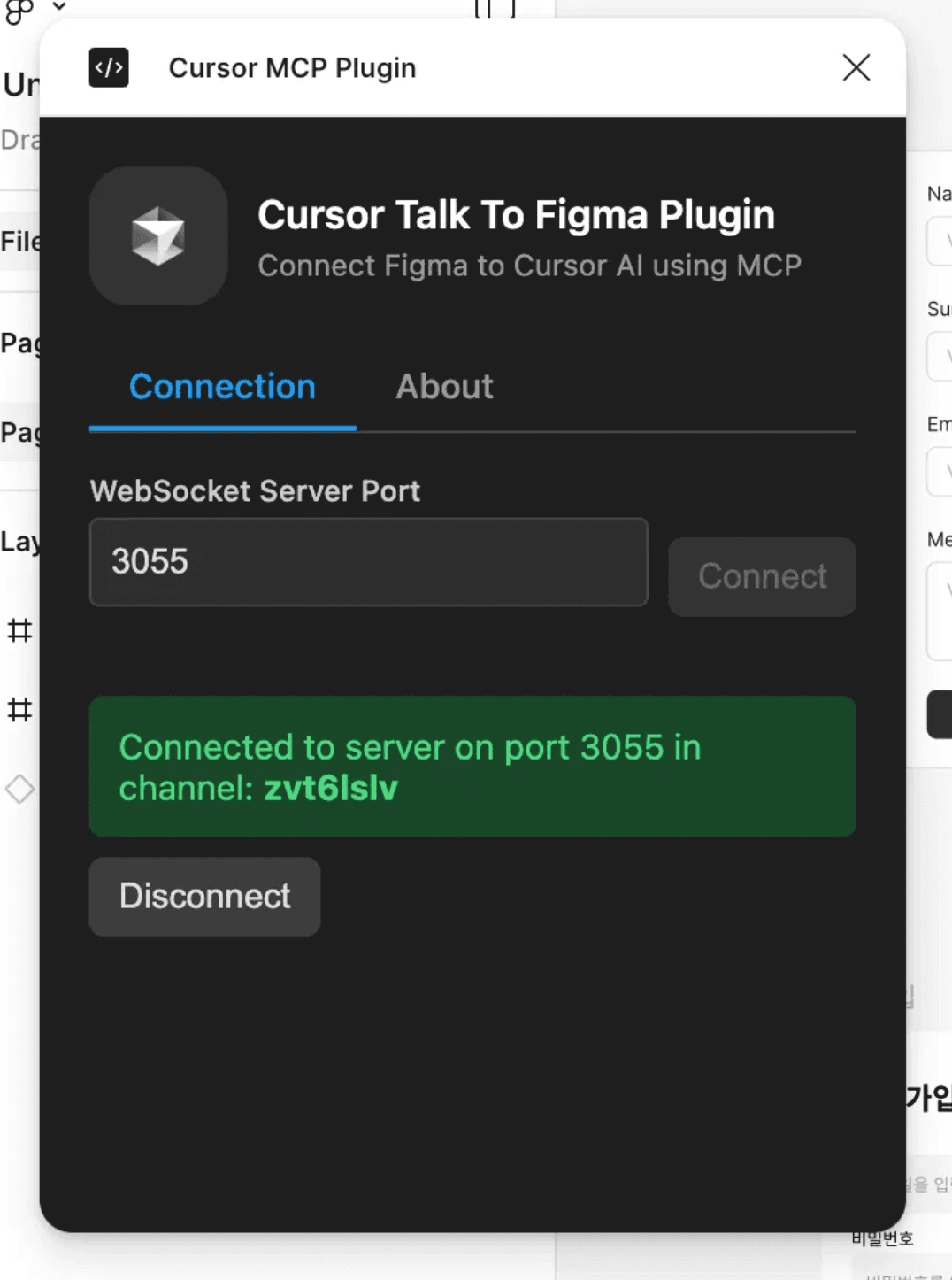Expand the chevron beside the Figma logo

click(x=59, y=7)
